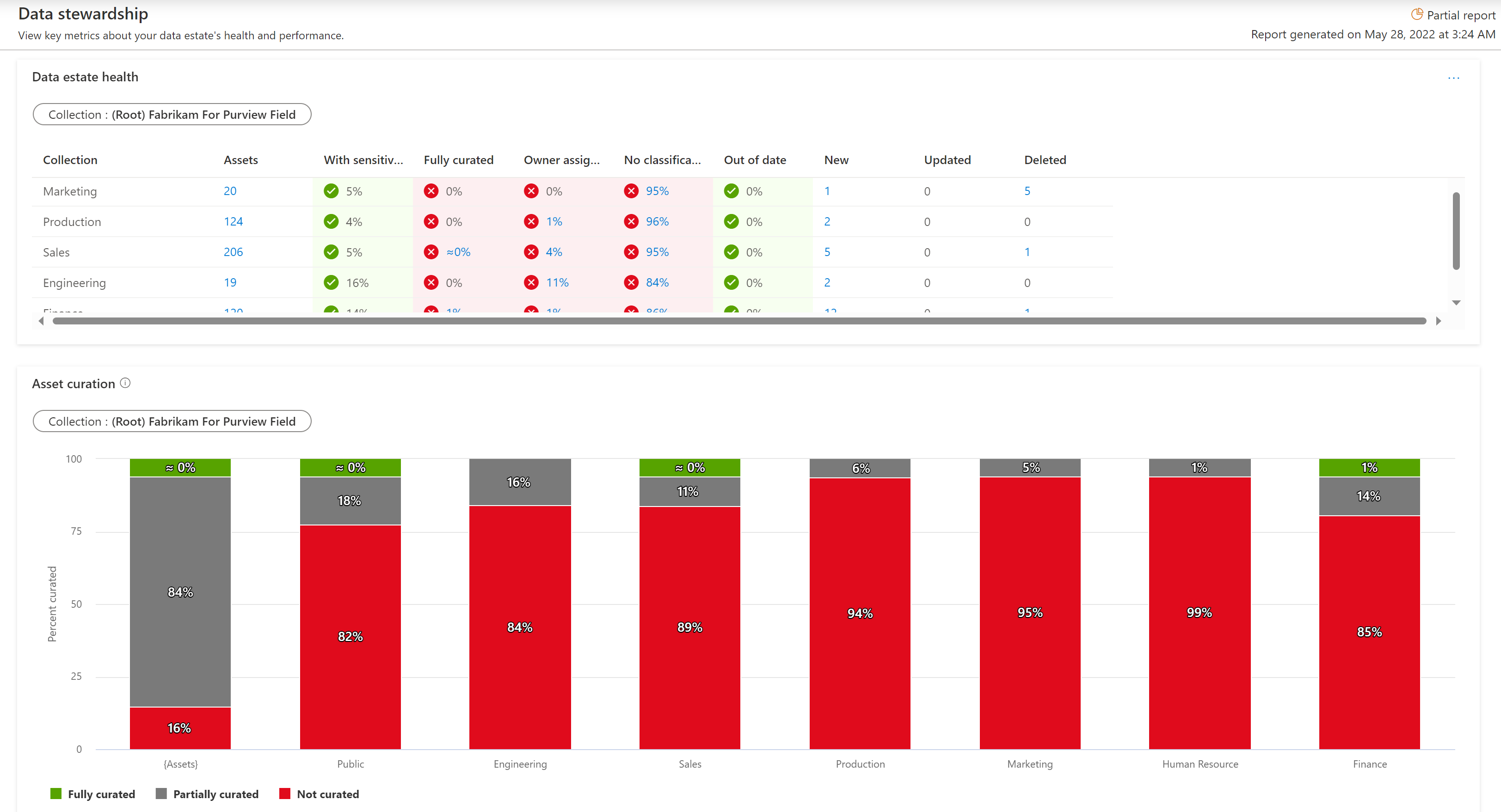Click Production red Not curated 94% bar
Screen dimensions: 1501x812
click(860, 613)
